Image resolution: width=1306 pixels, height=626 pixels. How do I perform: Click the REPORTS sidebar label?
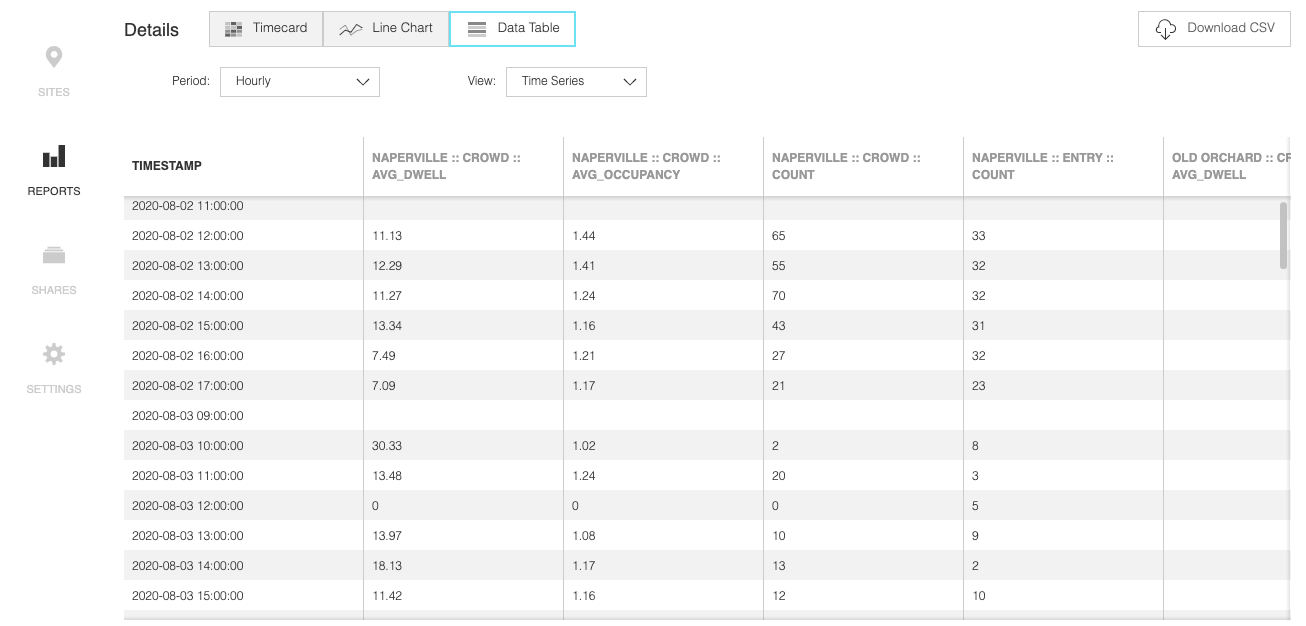[54, 191]
